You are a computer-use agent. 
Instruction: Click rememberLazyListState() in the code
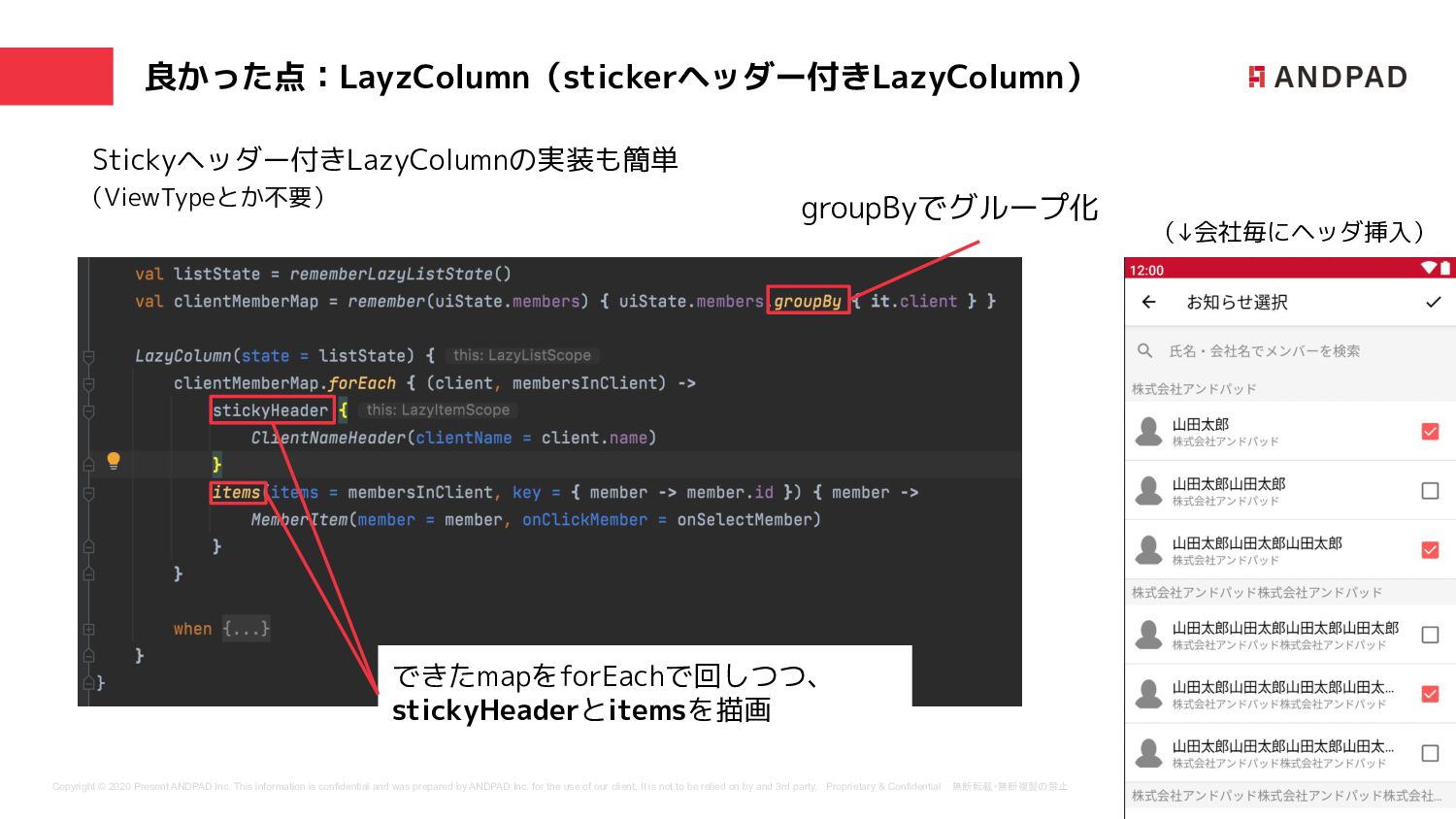pyautogui.click(x=400, y=274)
